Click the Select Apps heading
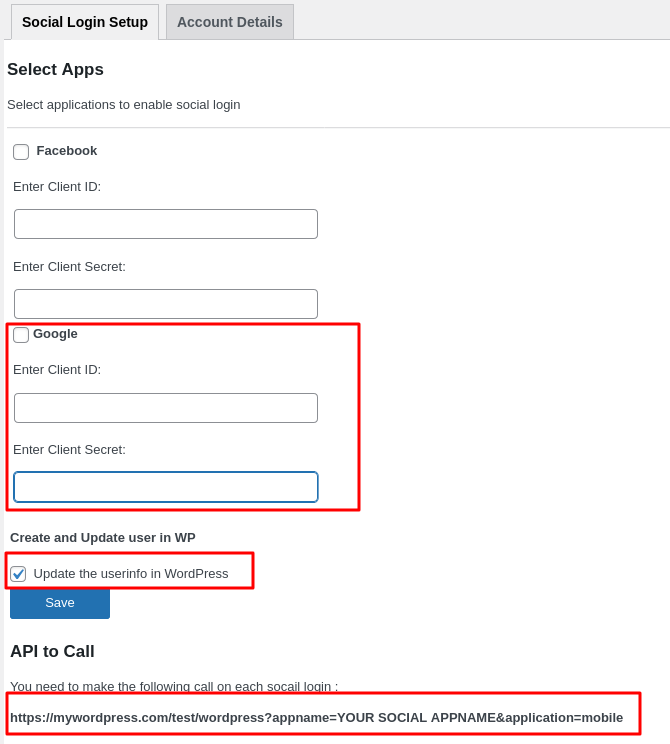 click(55, 70)
